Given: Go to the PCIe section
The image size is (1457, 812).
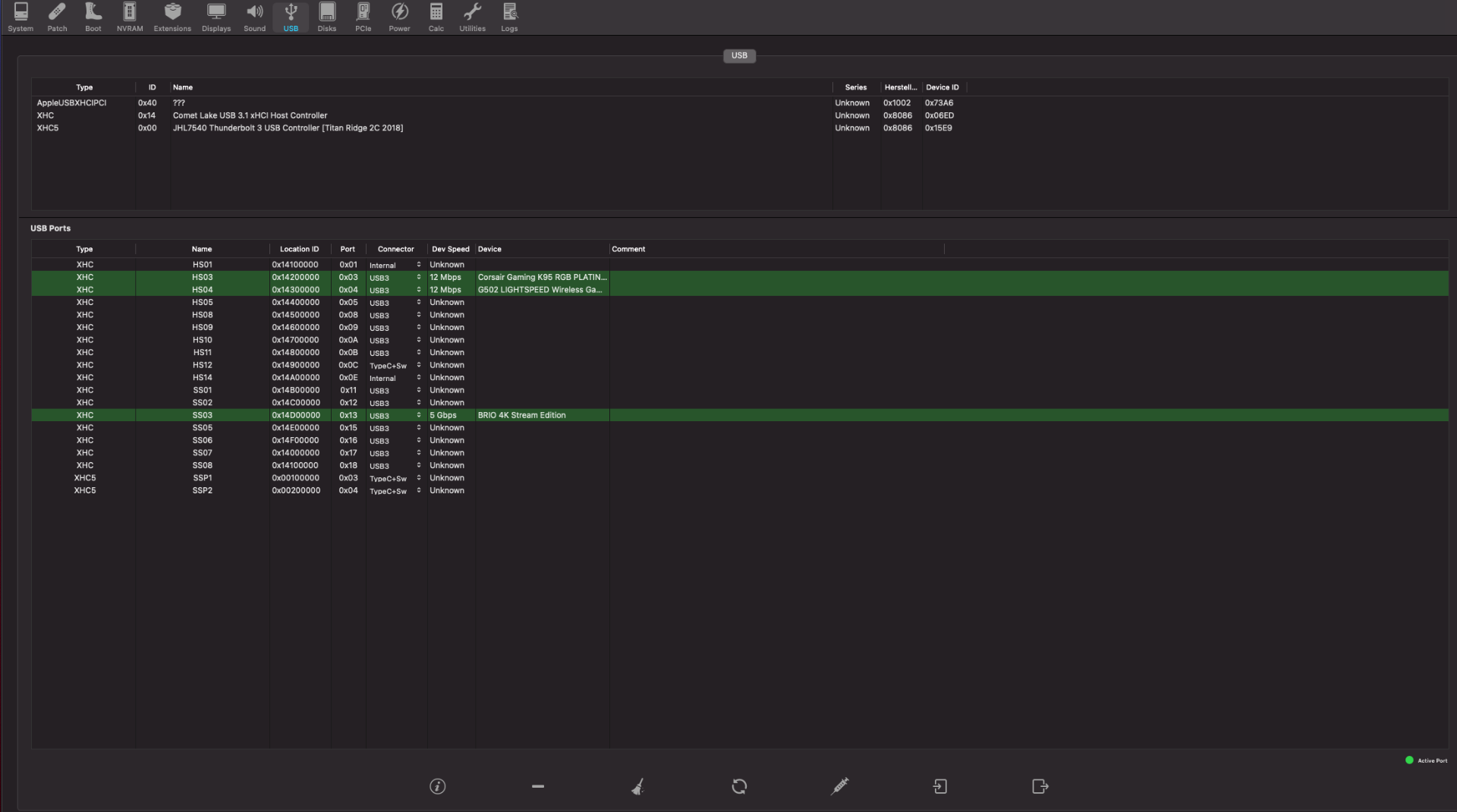Looking at the screenshot, I should pos(363,17).
